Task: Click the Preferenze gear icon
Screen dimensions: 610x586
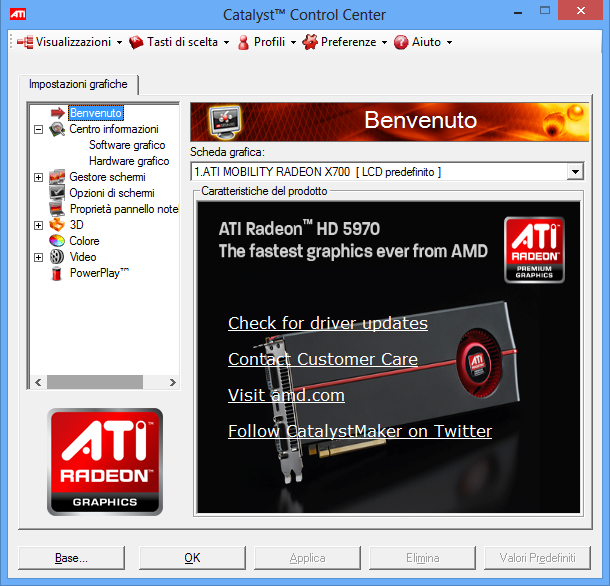Action: (310, 42)
